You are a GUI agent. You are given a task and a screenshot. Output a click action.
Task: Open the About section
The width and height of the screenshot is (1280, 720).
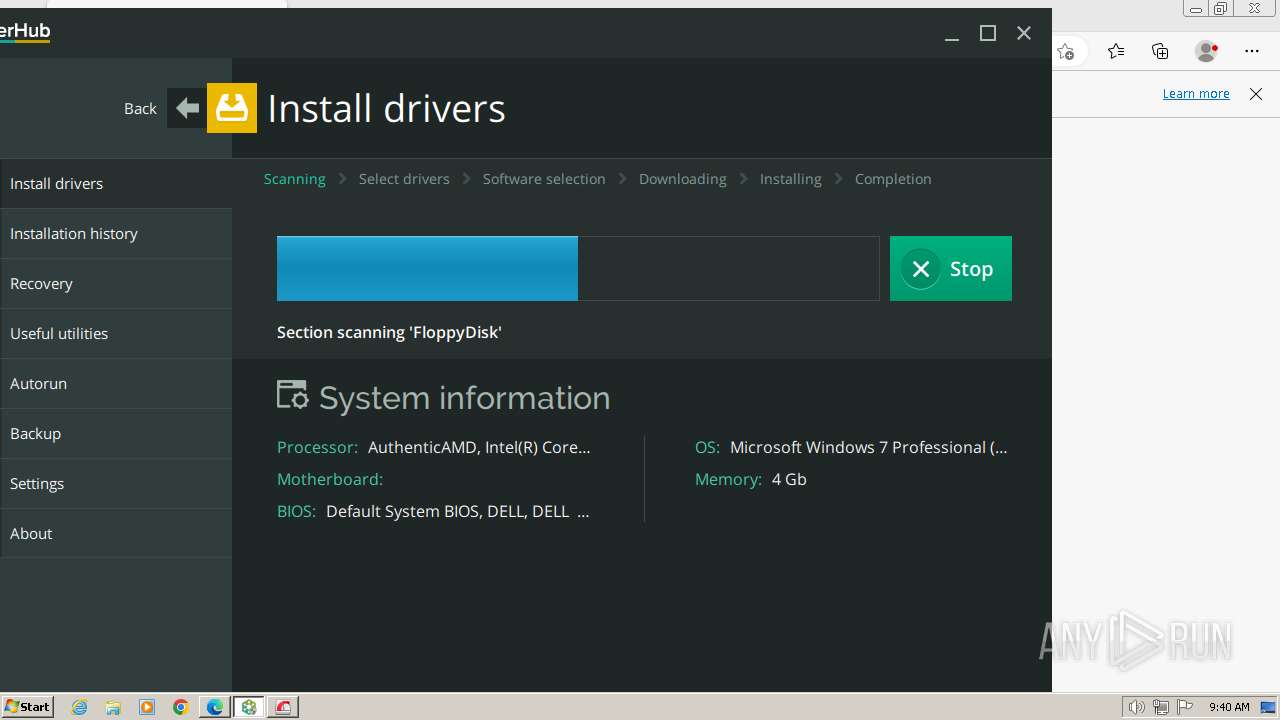[x=116, y=534]
